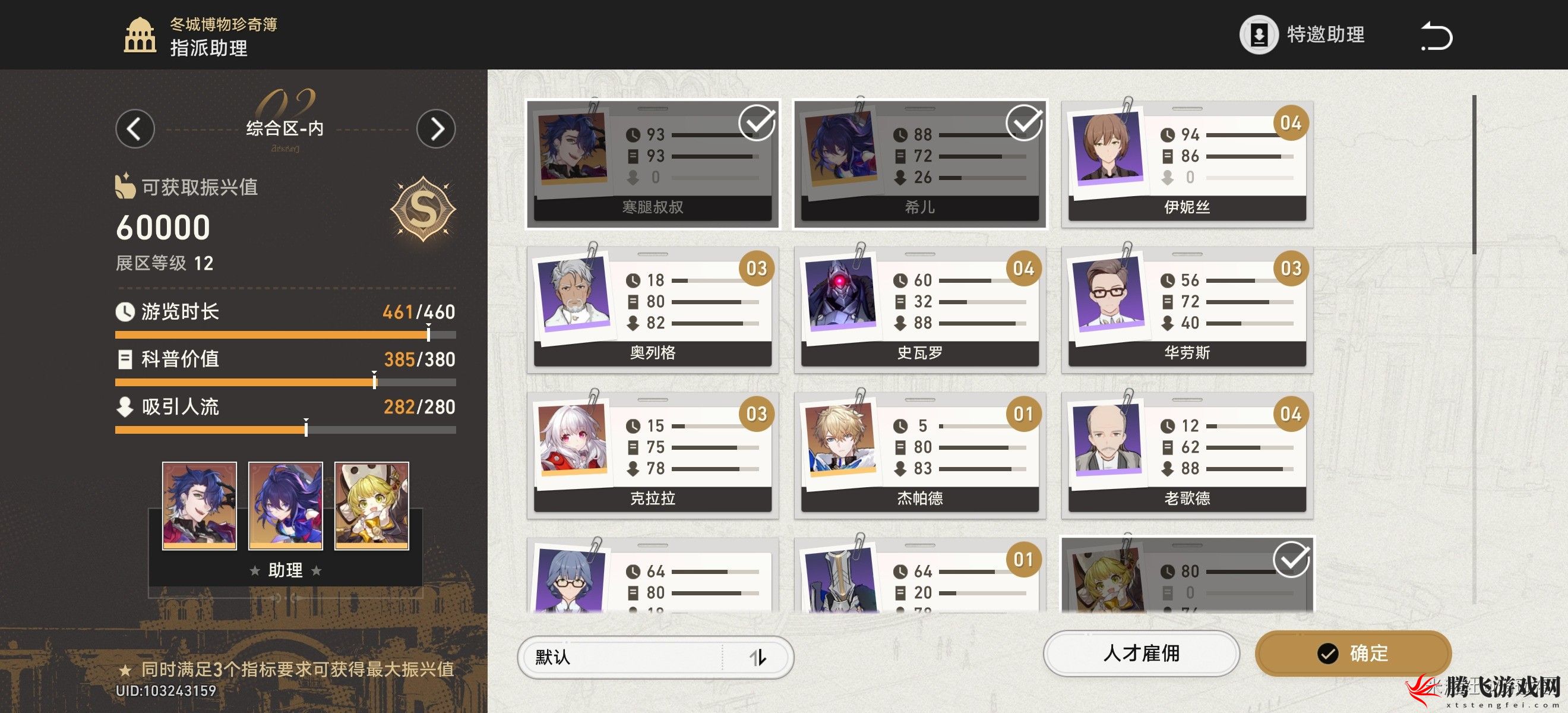Click the 吸引人流 visitor icon
This screenshot has width=1568, height=713.
125,407
